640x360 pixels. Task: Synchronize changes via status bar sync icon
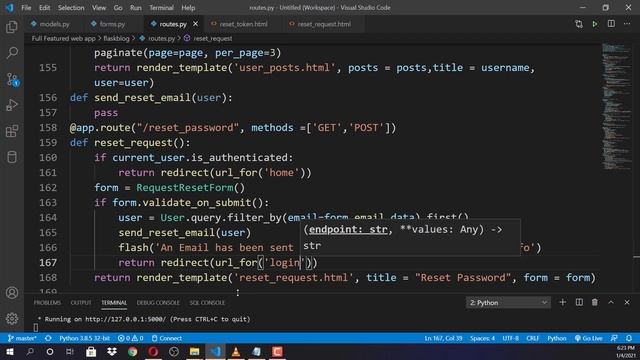pos(48,338)
